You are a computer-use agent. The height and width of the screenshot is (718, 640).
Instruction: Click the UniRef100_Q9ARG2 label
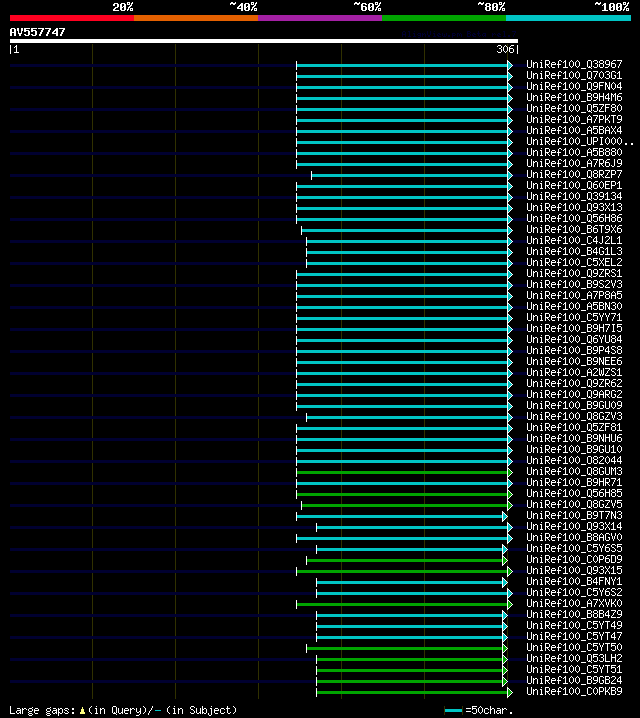click(574, 394)
